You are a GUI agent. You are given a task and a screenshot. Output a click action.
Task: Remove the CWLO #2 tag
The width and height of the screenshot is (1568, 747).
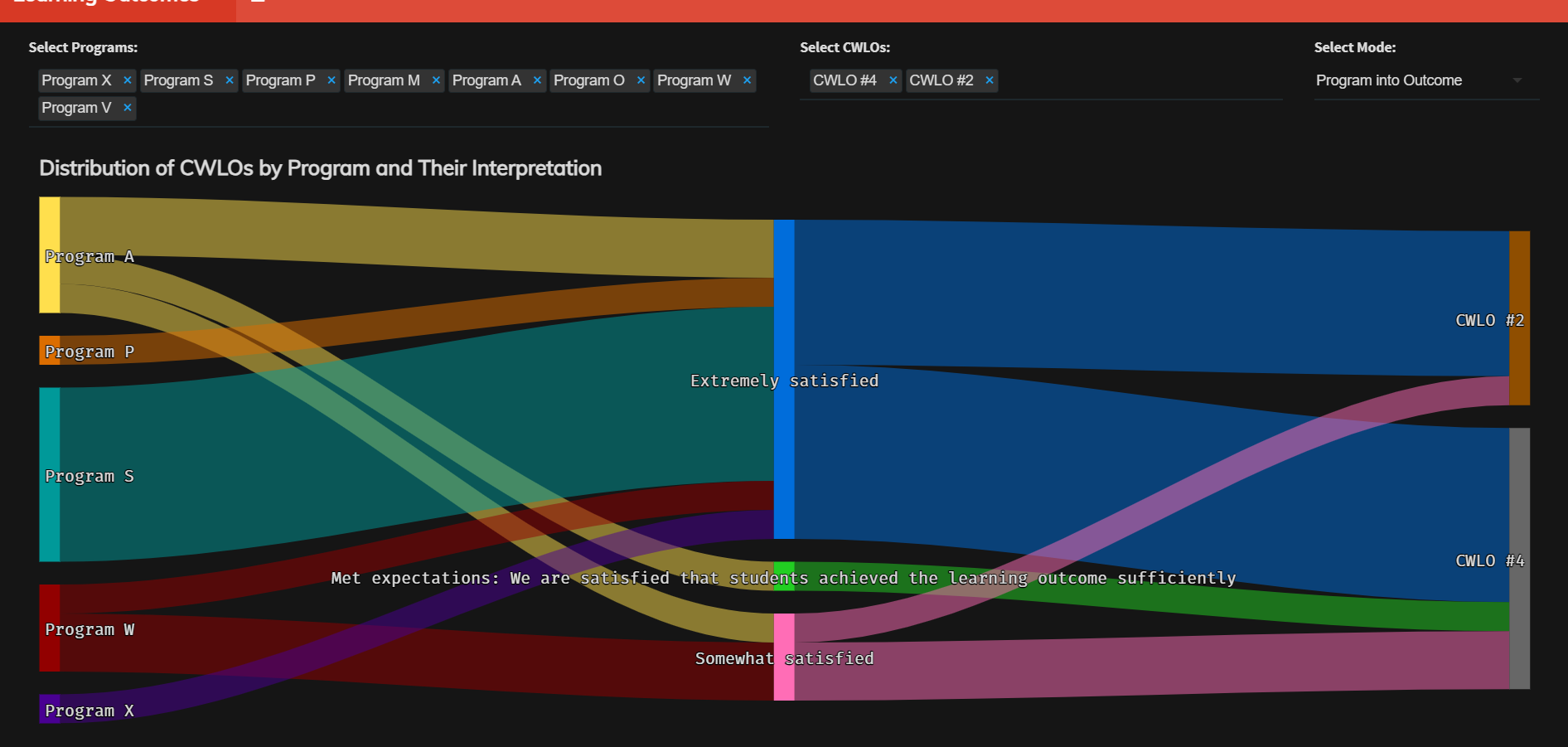tap(989, 80)
